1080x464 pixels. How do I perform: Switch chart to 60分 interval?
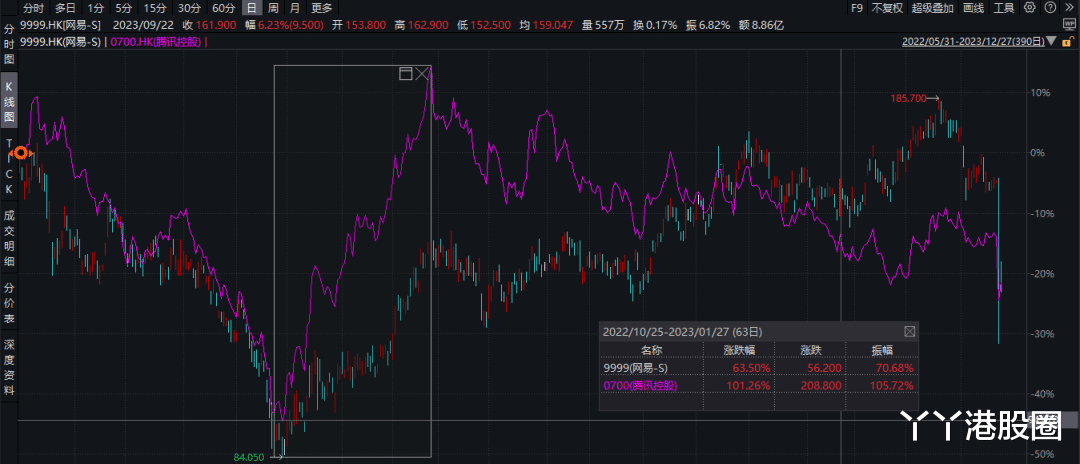222,8
